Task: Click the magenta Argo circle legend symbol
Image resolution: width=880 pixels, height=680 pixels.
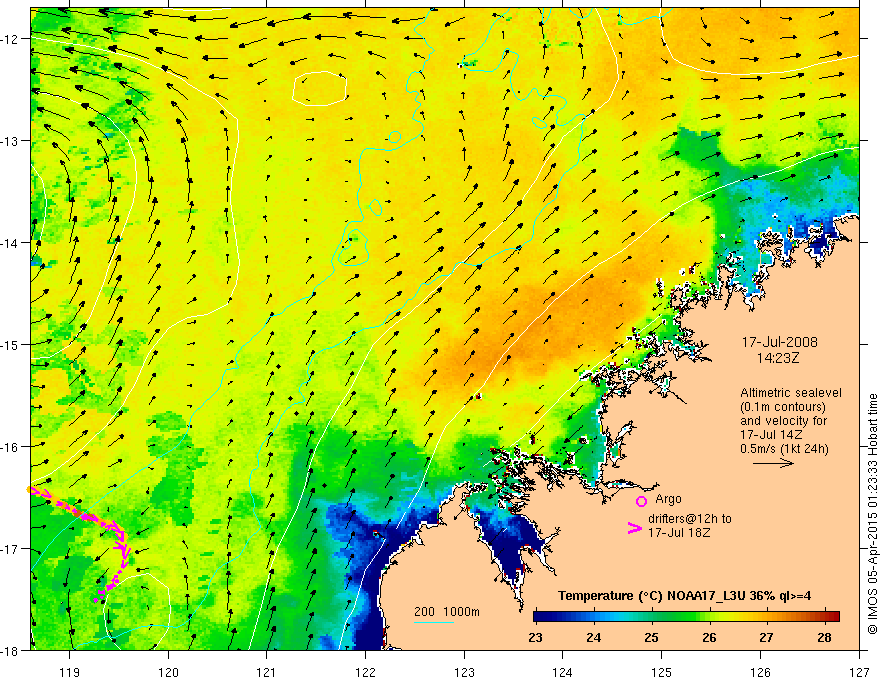Action: (641, 501)
